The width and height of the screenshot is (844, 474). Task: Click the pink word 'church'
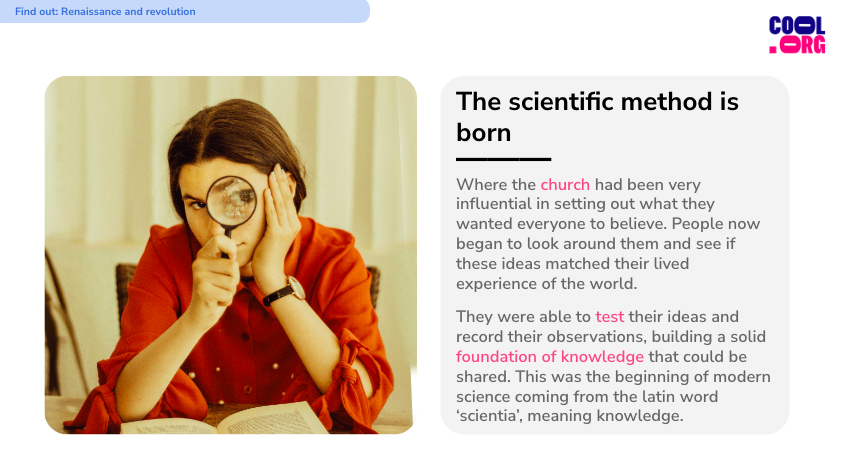pos(565,185)
